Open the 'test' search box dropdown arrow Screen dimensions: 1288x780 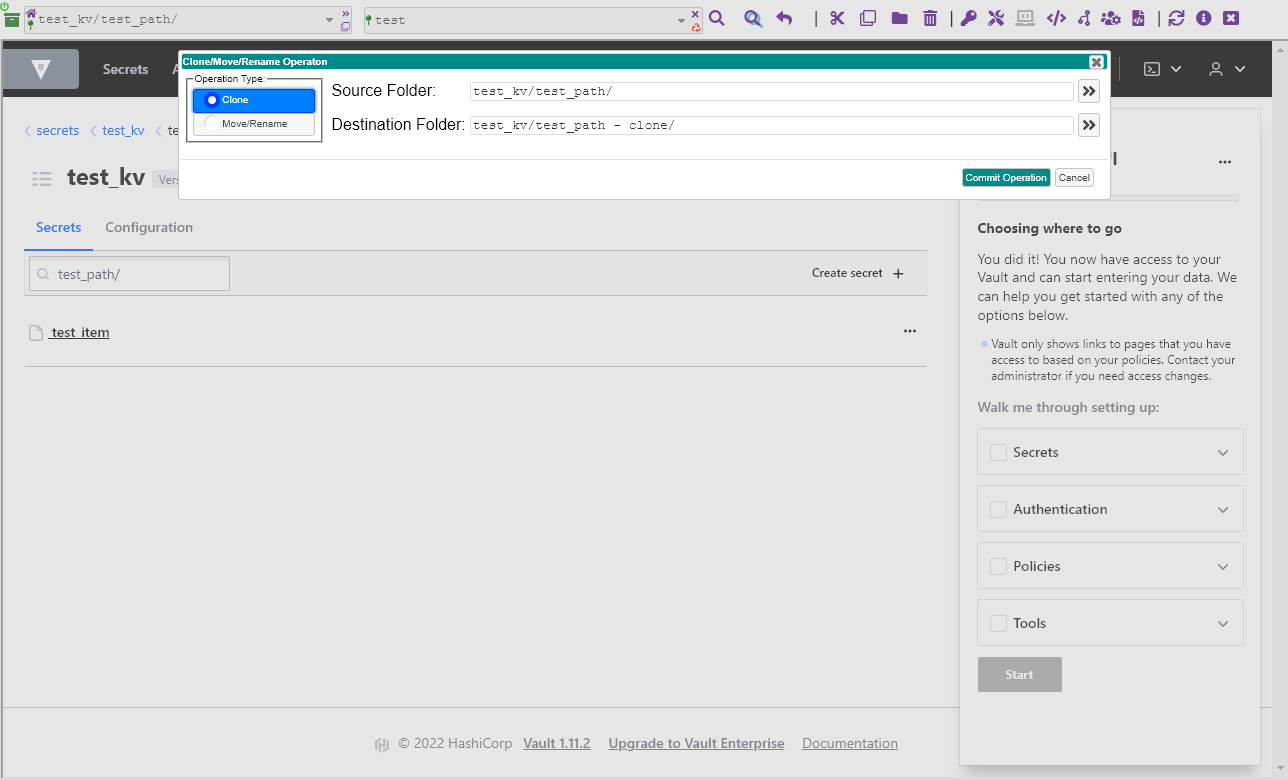[682, 20]
